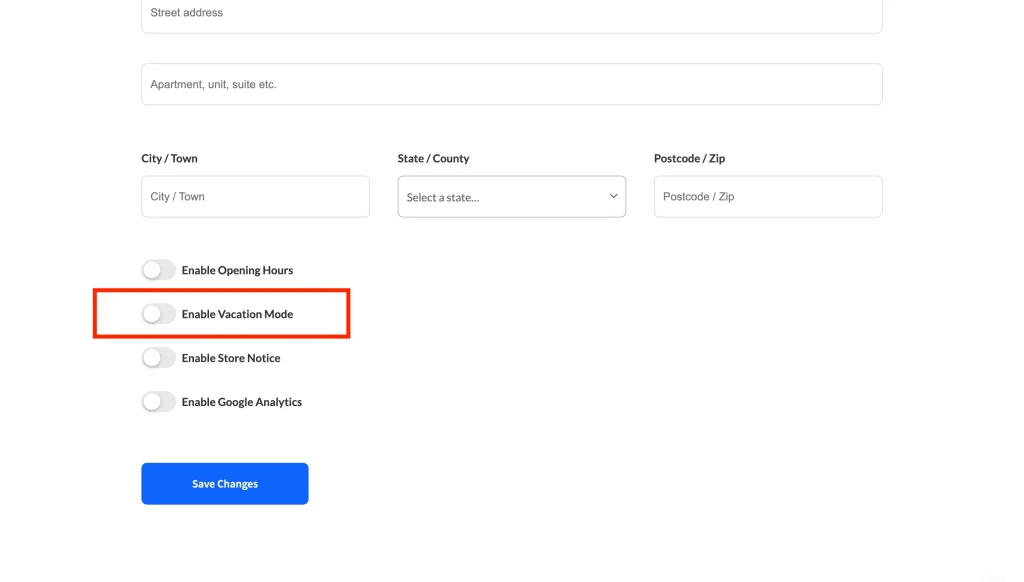Click the Enable Vacation Mode label text
This screenshot has width=1024, height=582.
(x=237, y=314)
